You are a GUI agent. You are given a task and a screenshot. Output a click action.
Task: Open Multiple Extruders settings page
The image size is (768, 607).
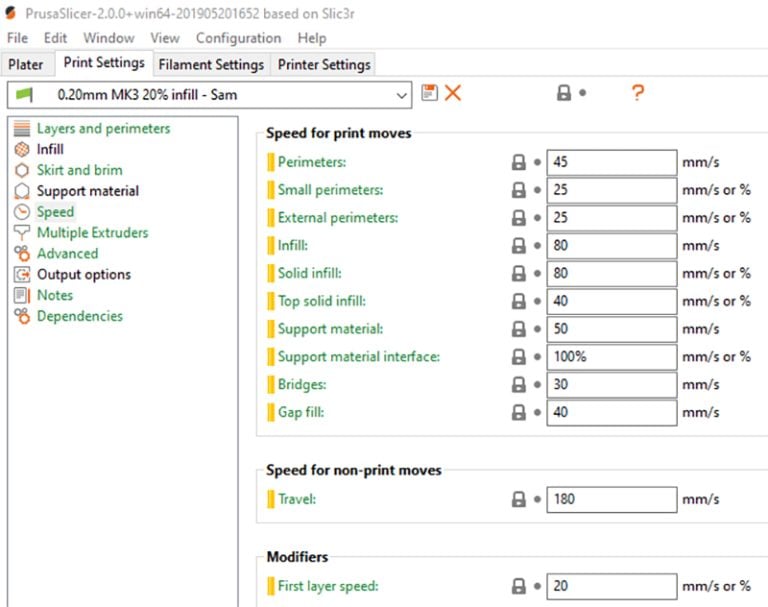pyautogui.click(x=93, y=233)
